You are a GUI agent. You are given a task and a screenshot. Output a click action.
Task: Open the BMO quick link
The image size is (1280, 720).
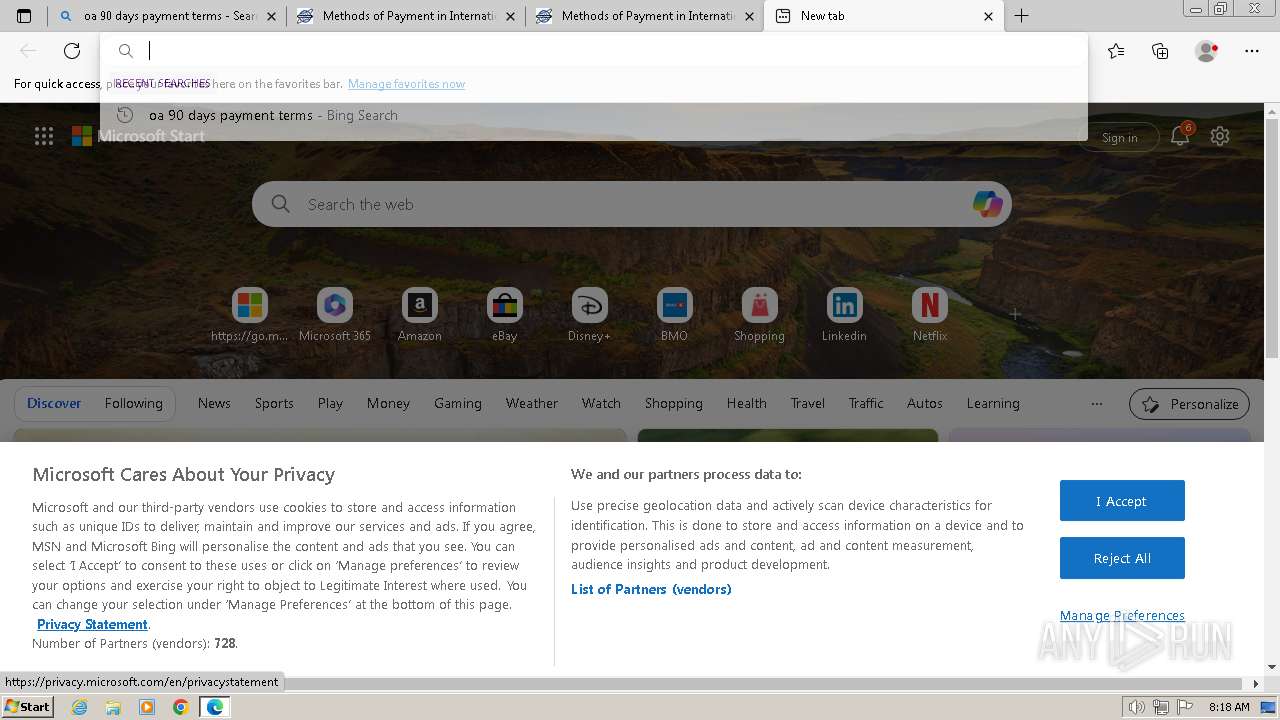click(x=674, y=315)
